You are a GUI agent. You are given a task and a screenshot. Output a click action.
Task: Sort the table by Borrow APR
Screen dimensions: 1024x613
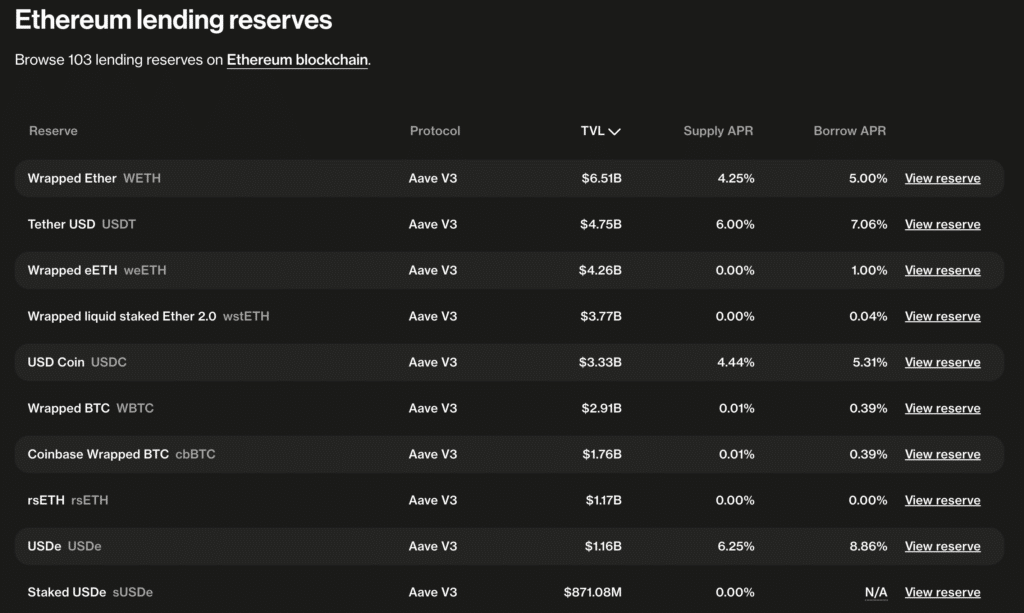[x=849, y=131]
